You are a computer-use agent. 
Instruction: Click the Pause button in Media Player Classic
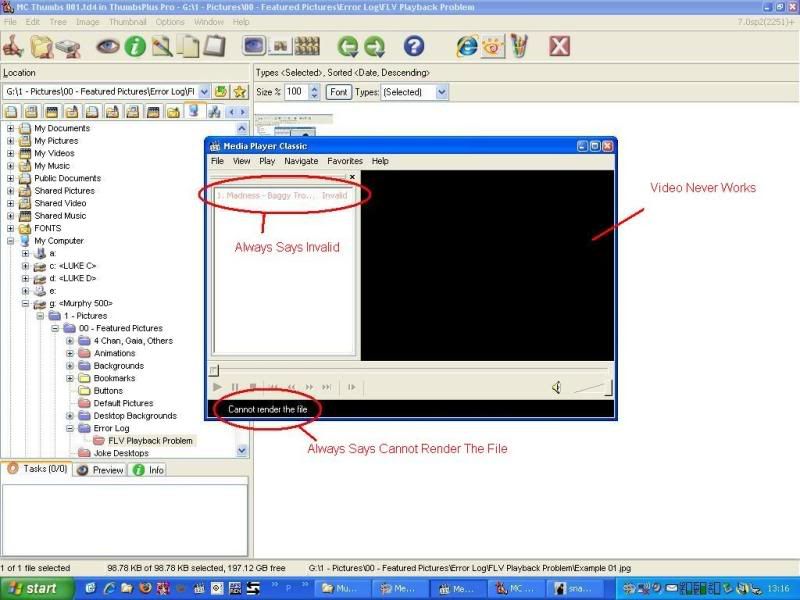(235, 387)
